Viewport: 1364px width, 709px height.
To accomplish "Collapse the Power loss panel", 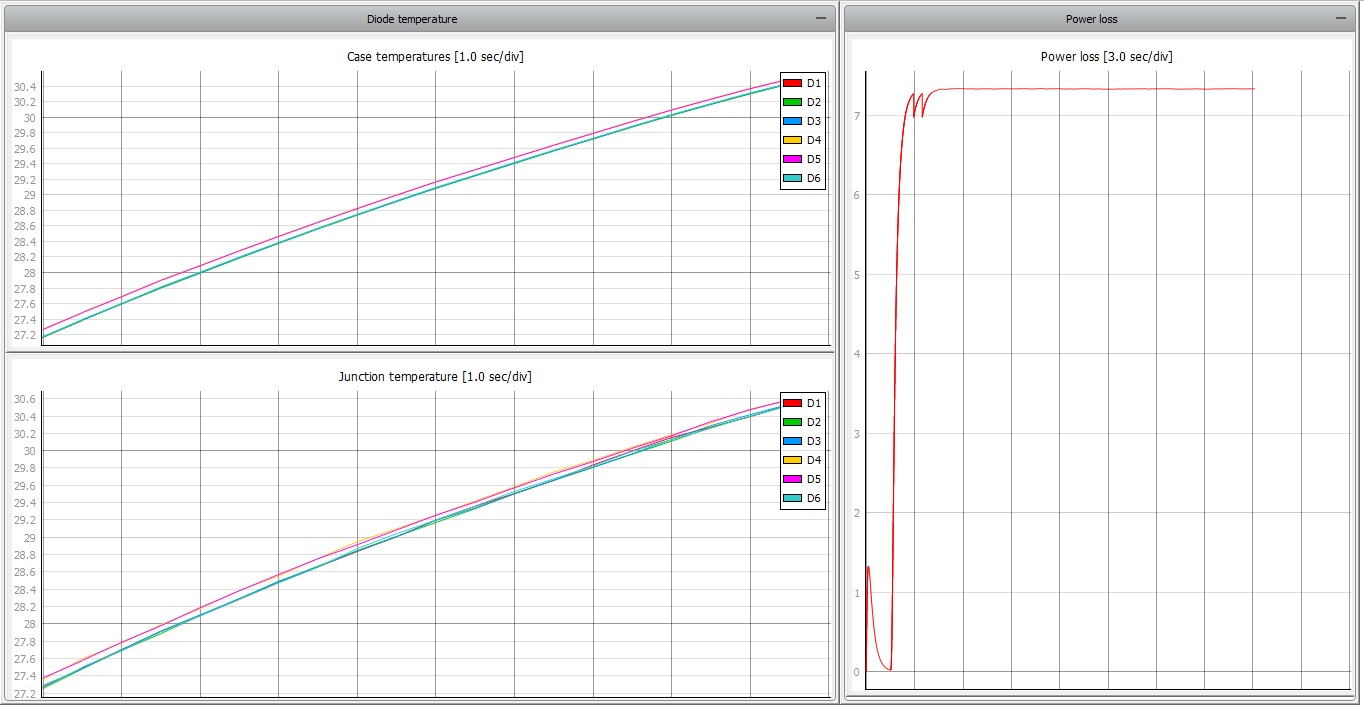I will pyautogui.click(x=1340, y=18).
